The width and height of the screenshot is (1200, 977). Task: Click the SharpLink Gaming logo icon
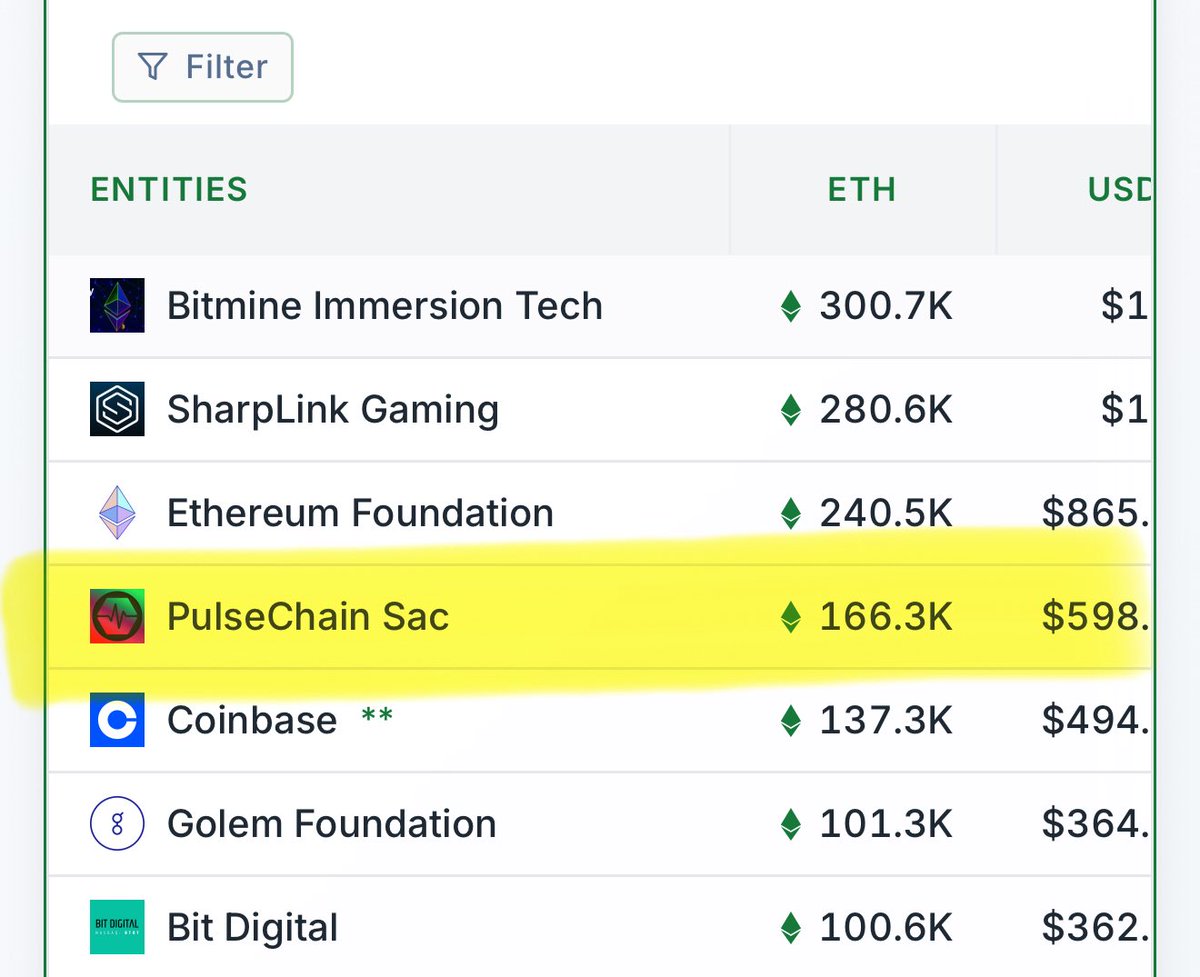[x=117, y=409]
